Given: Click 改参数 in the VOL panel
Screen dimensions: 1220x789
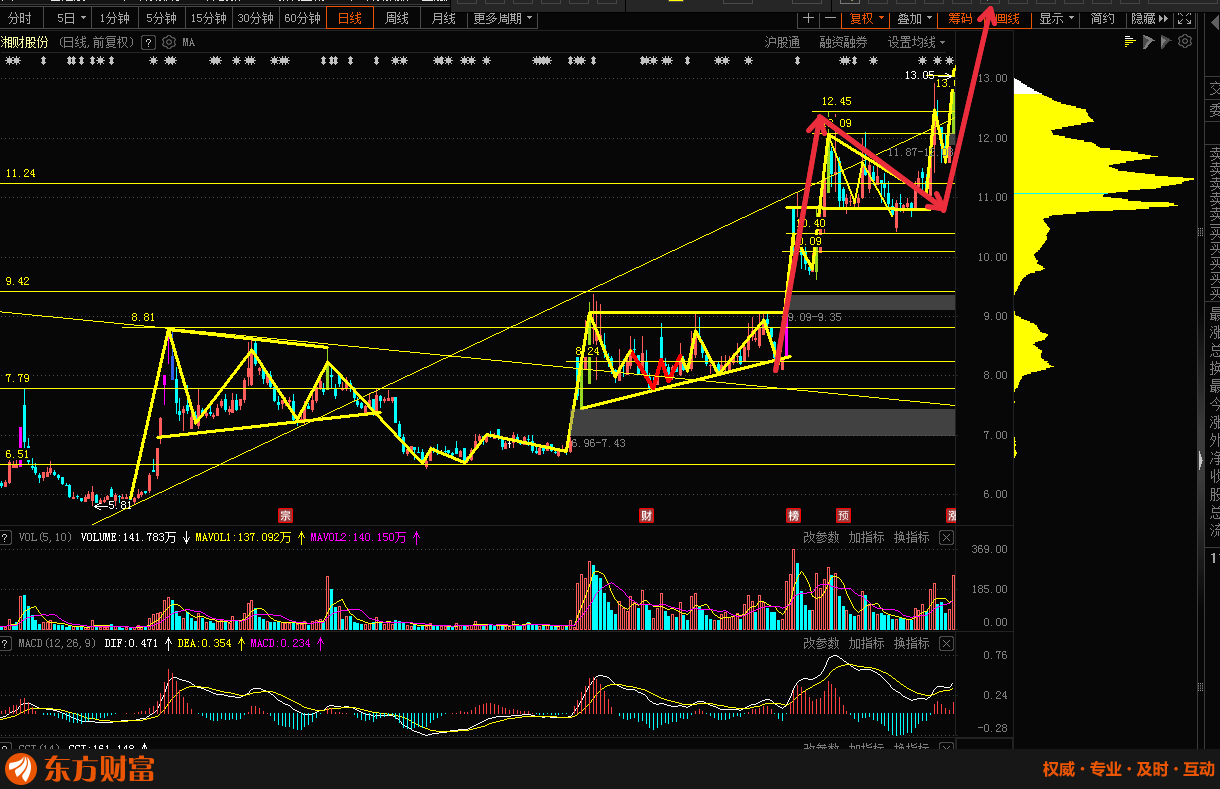Looking at the screenshot, I should point(821,537).
